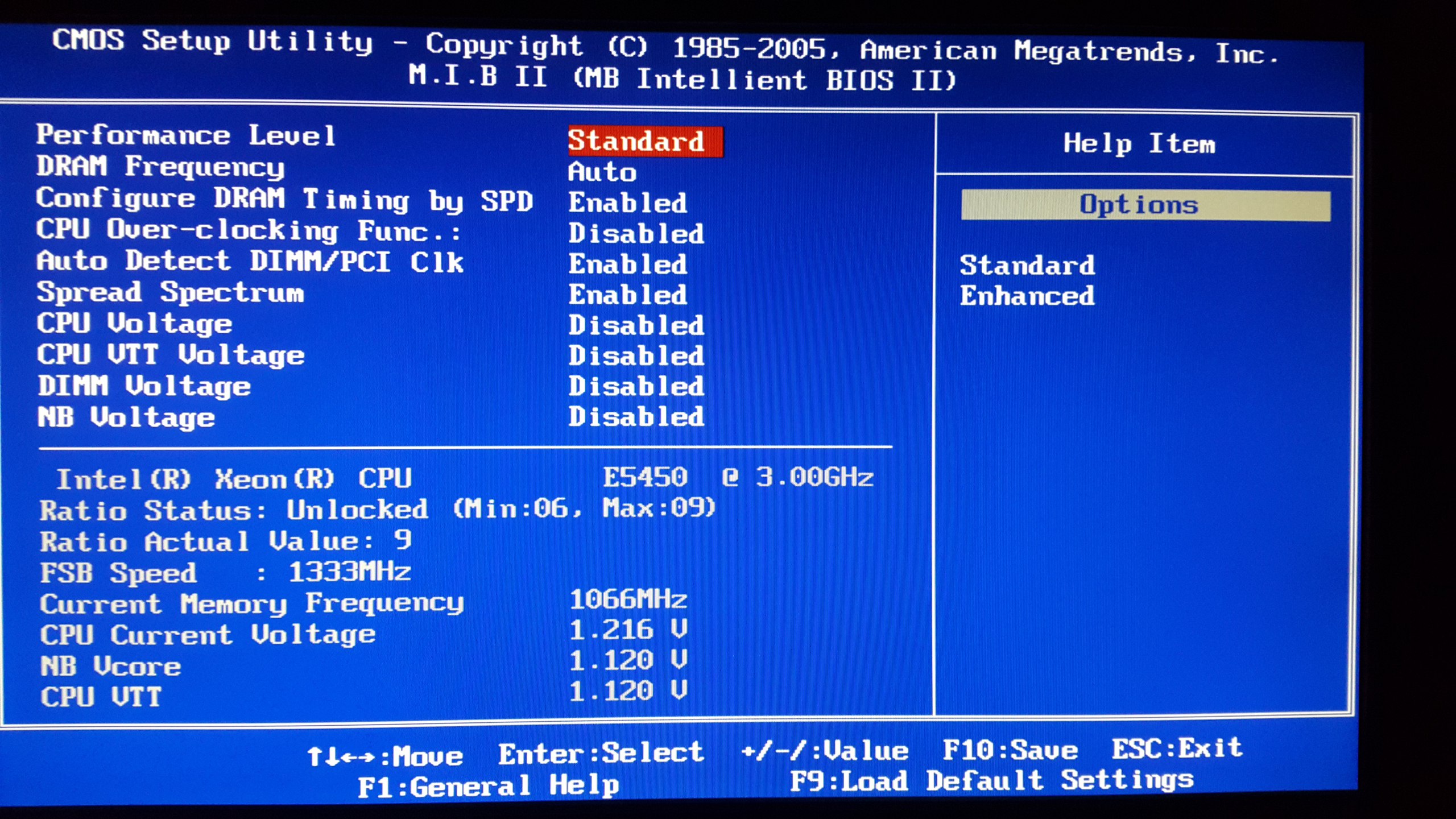Image resolution: width=1456 pixels, height=819 pixels.
Task: Toggle Configure DRAM Timing by SPD value
Action: [x=627, y=203]
